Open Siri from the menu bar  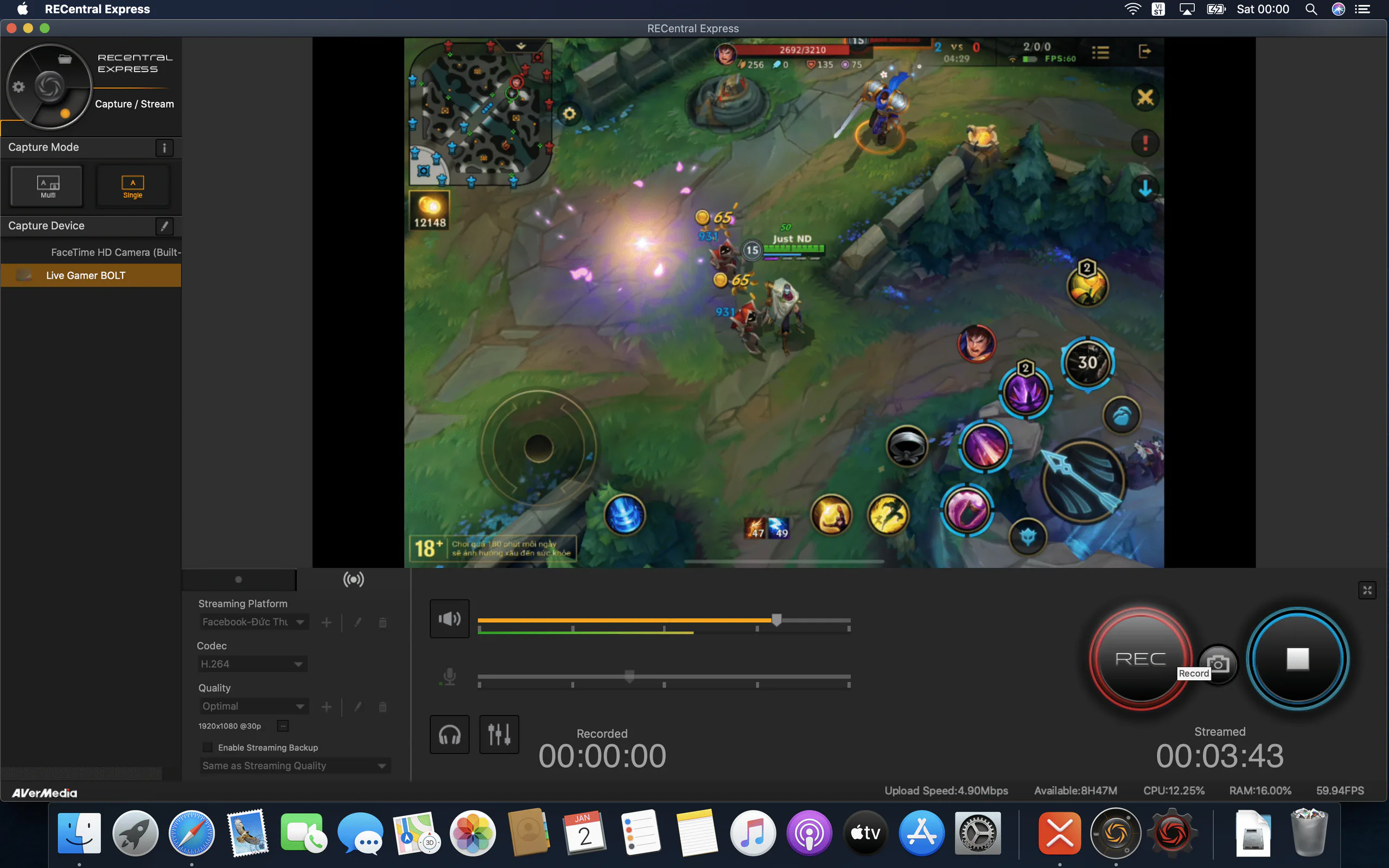click(x=1339, y=9)
